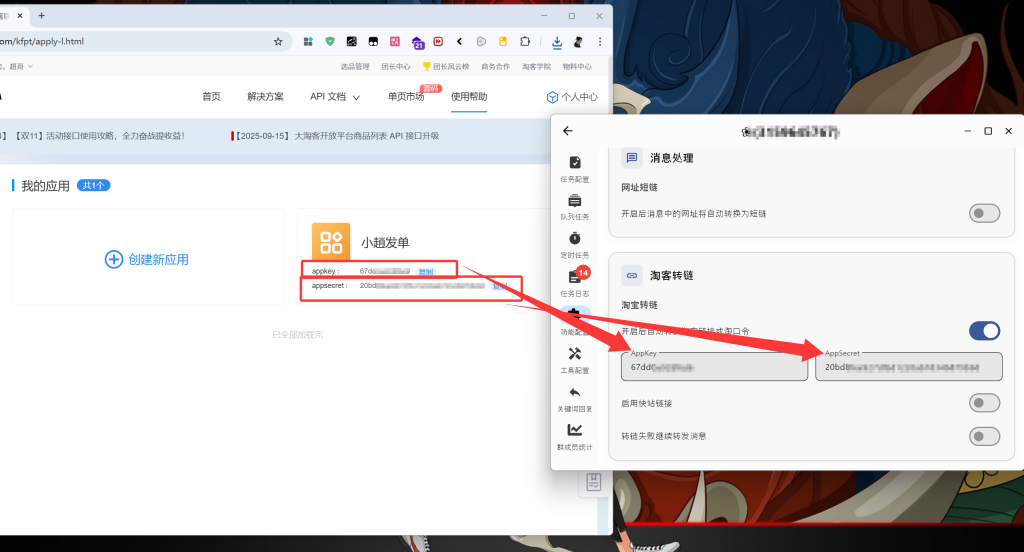This screenshot has width=1024, height=552.
Task: Open 团长风云榜 link
Action: pos(446,67)
